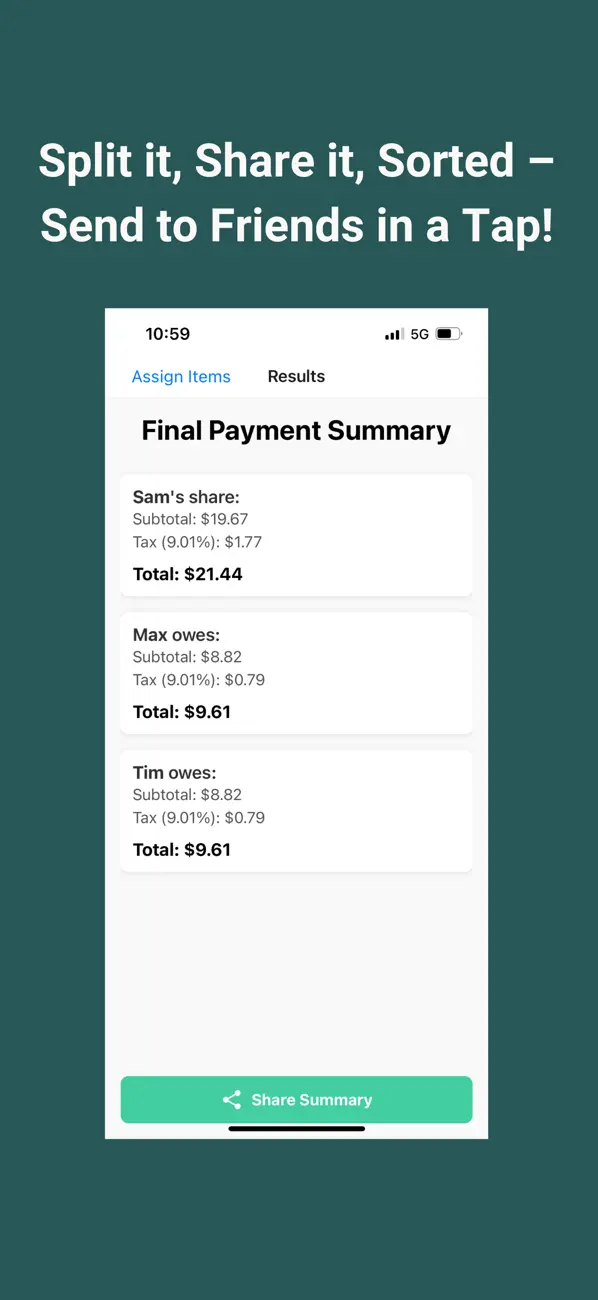Select Tim's owes summary card
This screenshot has height=1300, width=598.
click(296, 810)
